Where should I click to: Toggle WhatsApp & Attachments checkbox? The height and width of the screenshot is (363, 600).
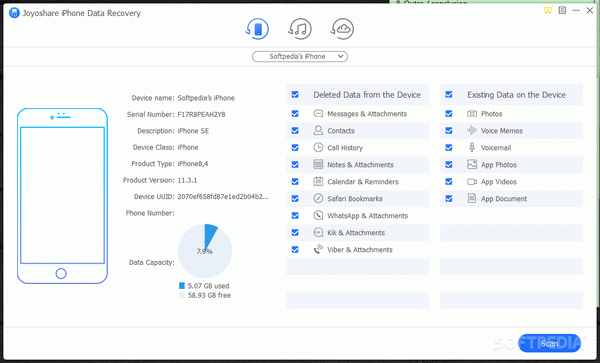coord(295,215)
